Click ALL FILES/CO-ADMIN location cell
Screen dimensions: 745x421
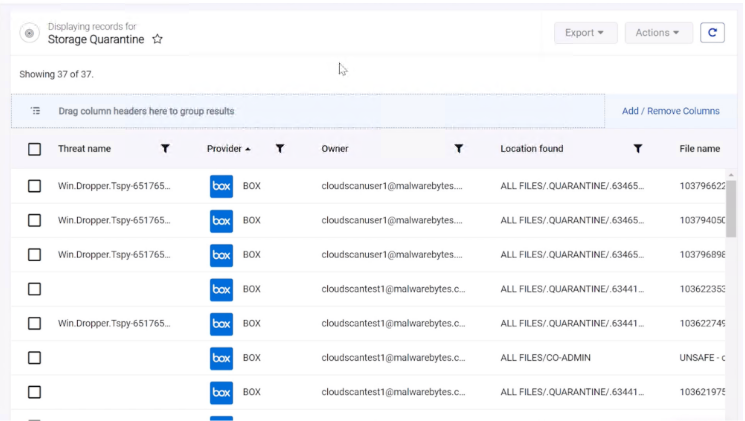(x=543, y=358)
